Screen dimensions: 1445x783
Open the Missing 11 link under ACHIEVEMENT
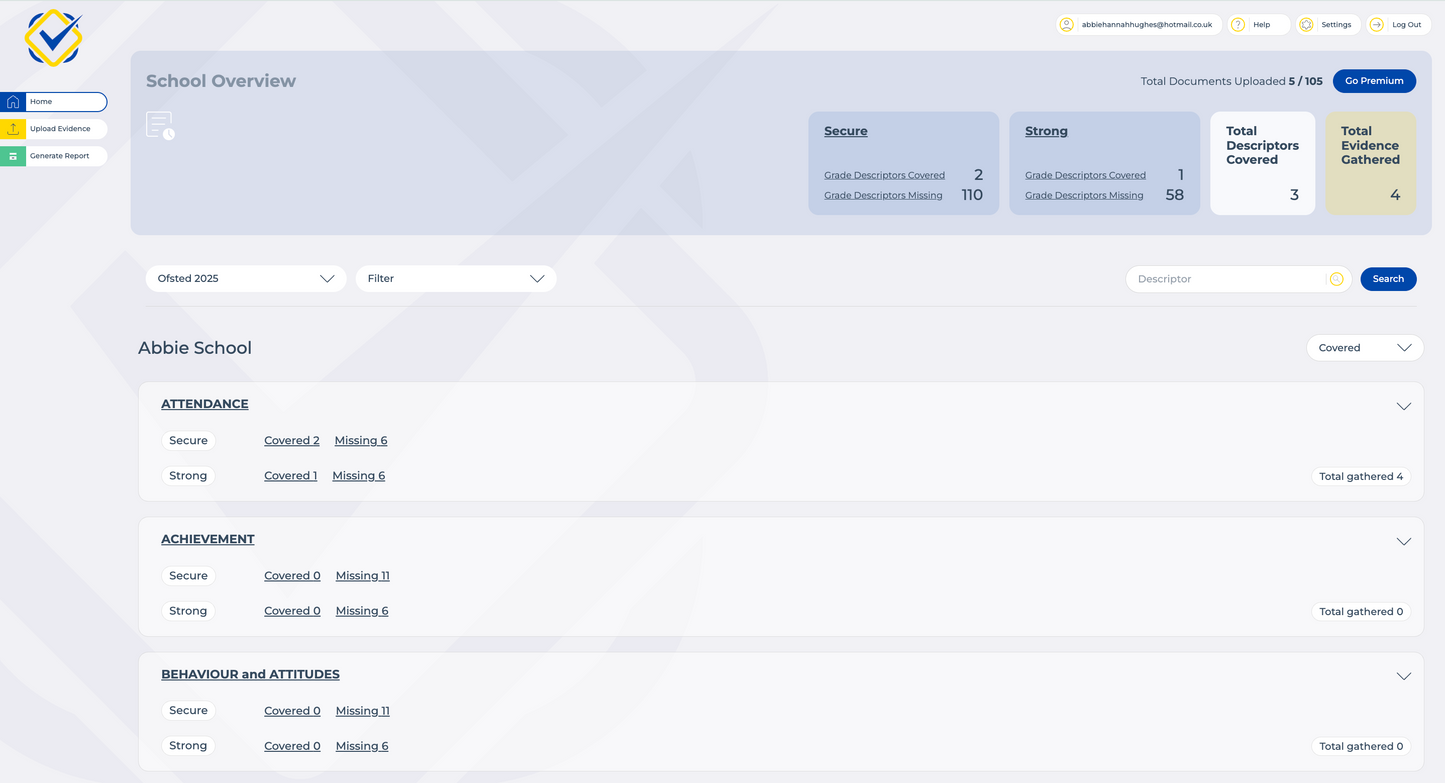[x=362, y=575]
